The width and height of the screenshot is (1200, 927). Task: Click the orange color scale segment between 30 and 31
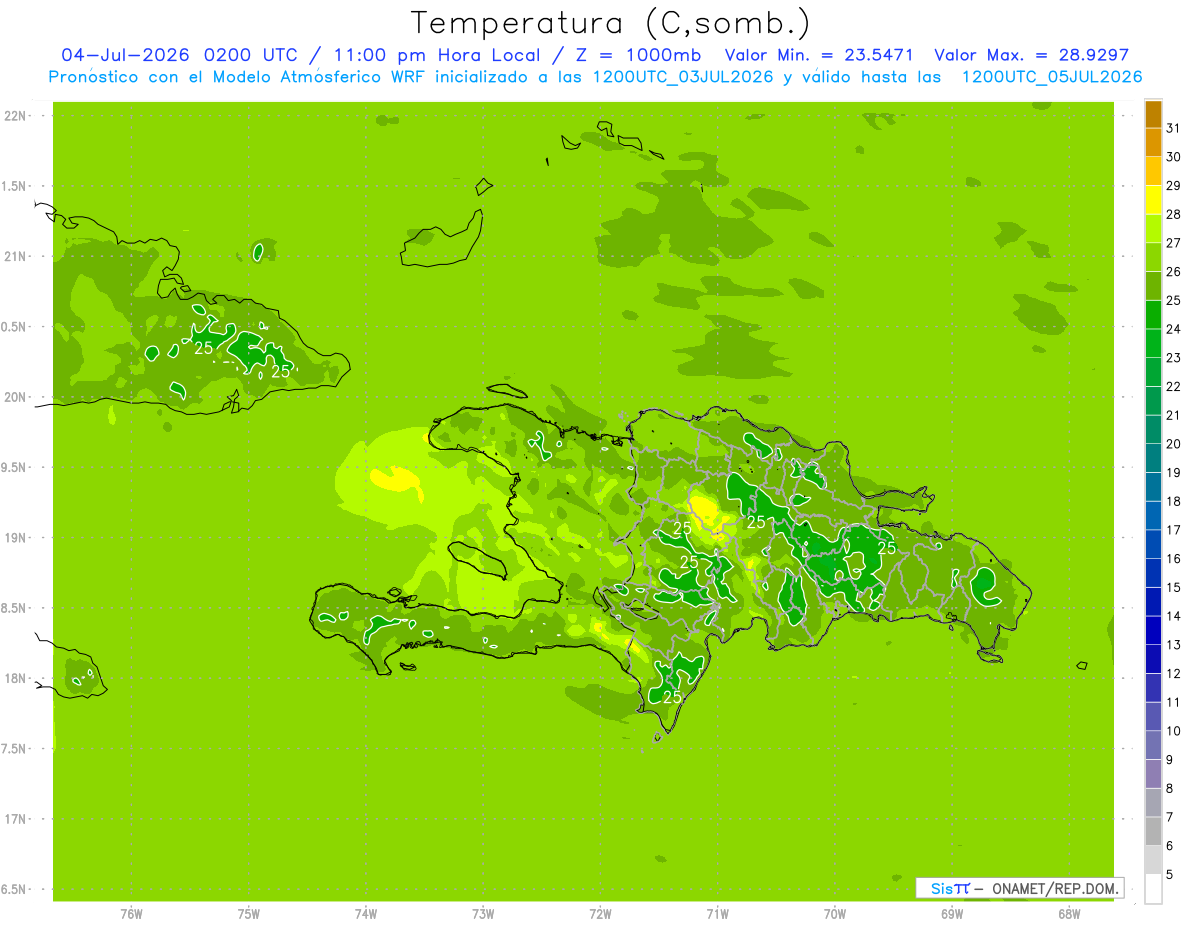click(x=1153, y=143)
